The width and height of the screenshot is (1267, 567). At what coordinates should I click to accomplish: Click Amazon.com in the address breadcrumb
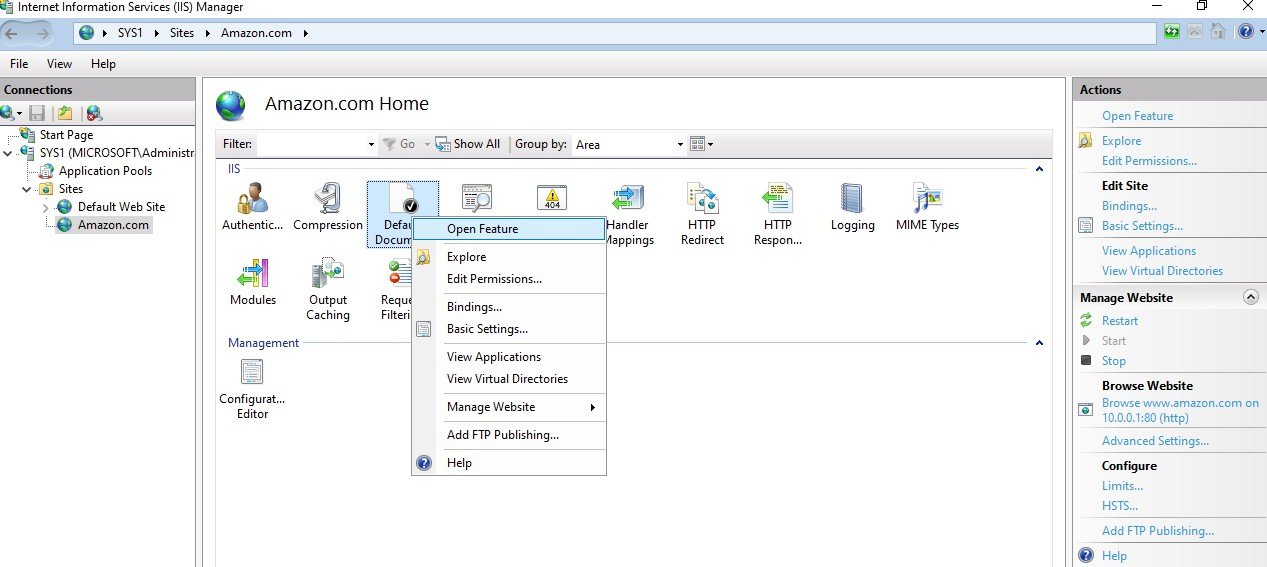pyautogui.click(x=256, y=33)
